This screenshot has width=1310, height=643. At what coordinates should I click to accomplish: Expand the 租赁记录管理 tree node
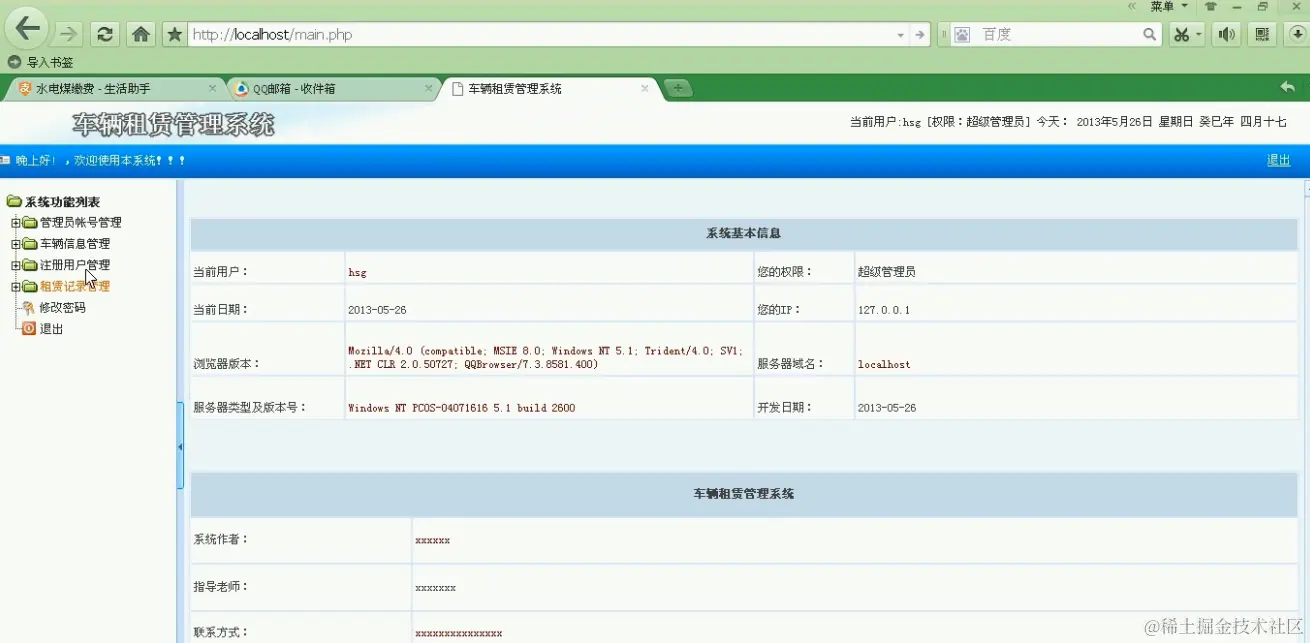click(16, 286)
